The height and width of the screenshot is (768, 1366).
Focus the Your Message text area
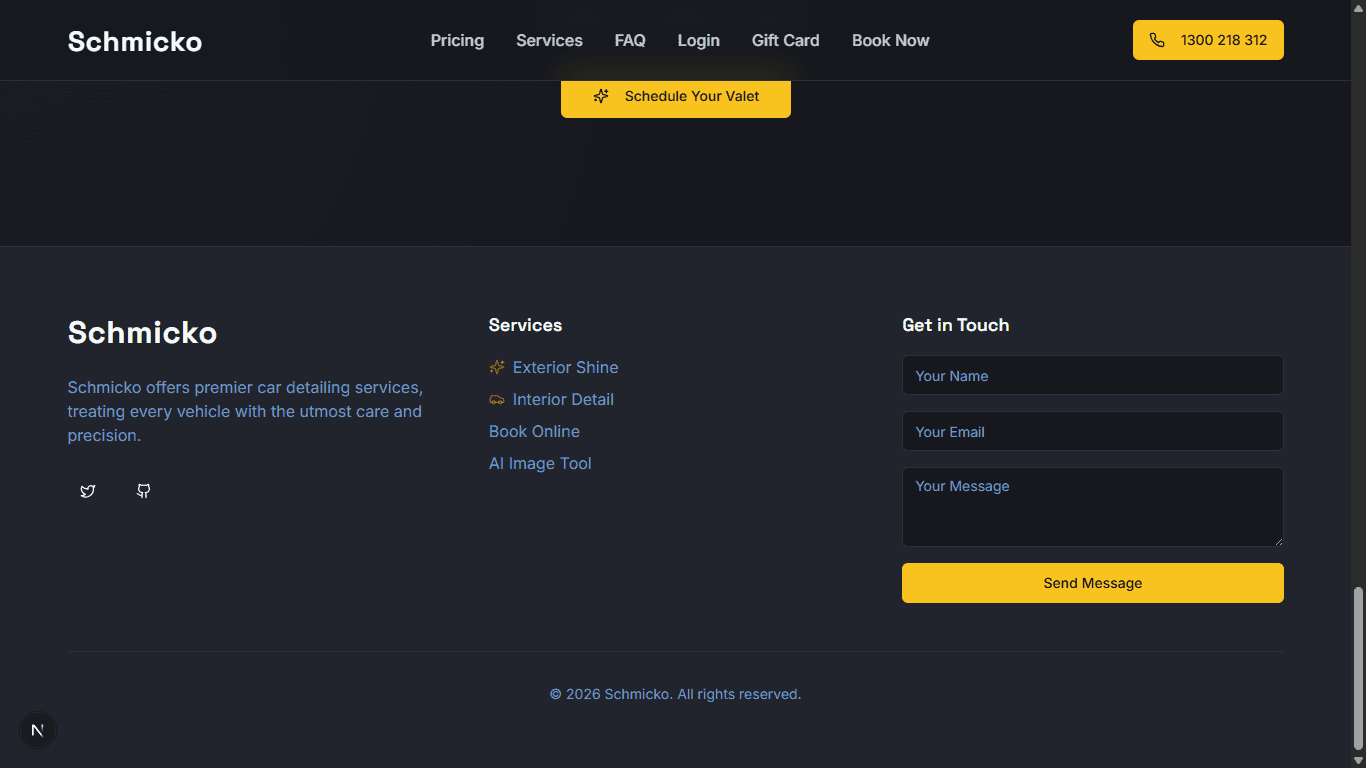(x=1092, y=507)
